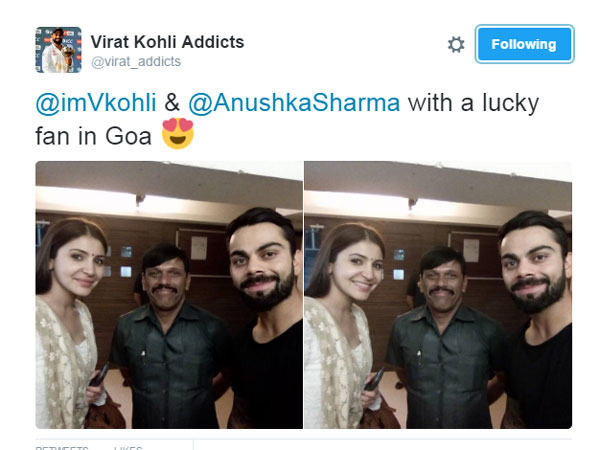Open the left selfie photo
600x450 pixels.
tap(169, 295)
